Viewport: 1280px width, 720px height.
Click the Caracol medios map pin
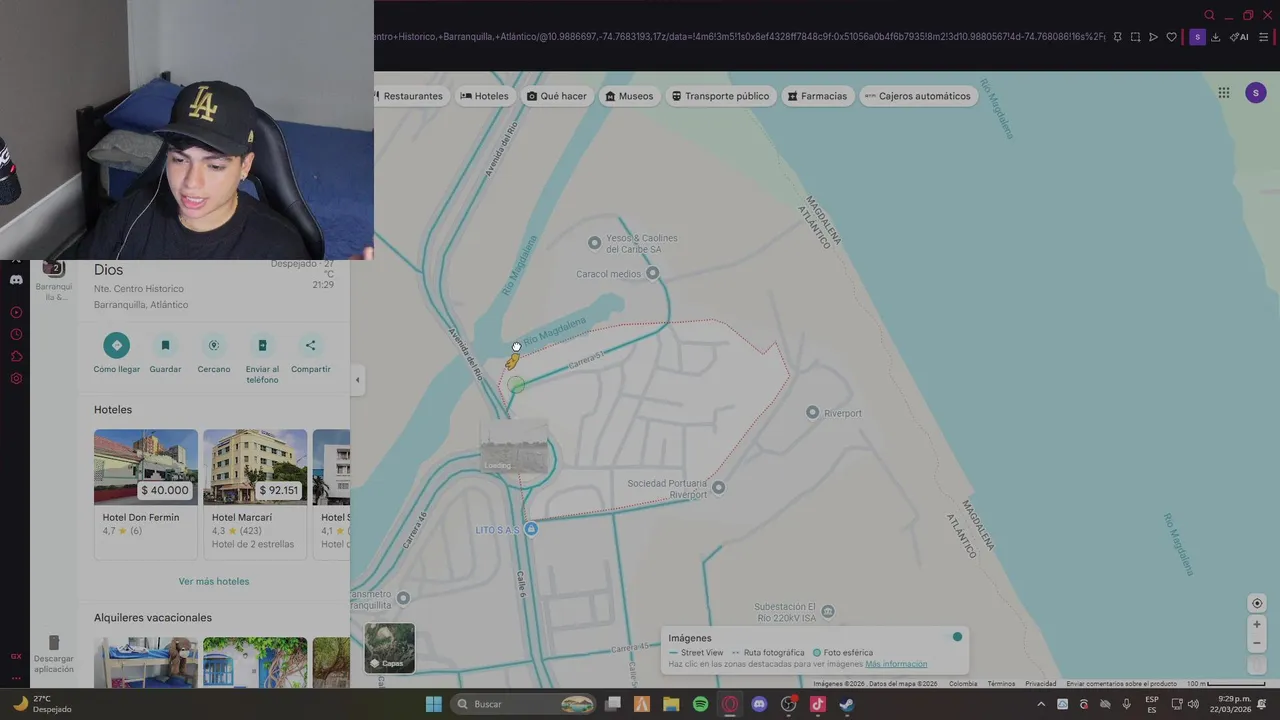tap(653, 273)
